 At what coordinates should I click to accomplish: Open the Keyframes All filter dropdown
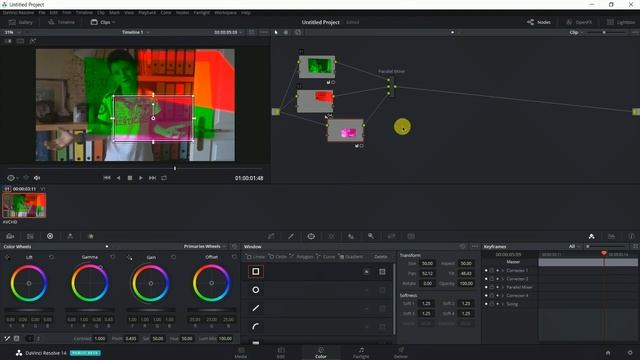tap(575, 247)
